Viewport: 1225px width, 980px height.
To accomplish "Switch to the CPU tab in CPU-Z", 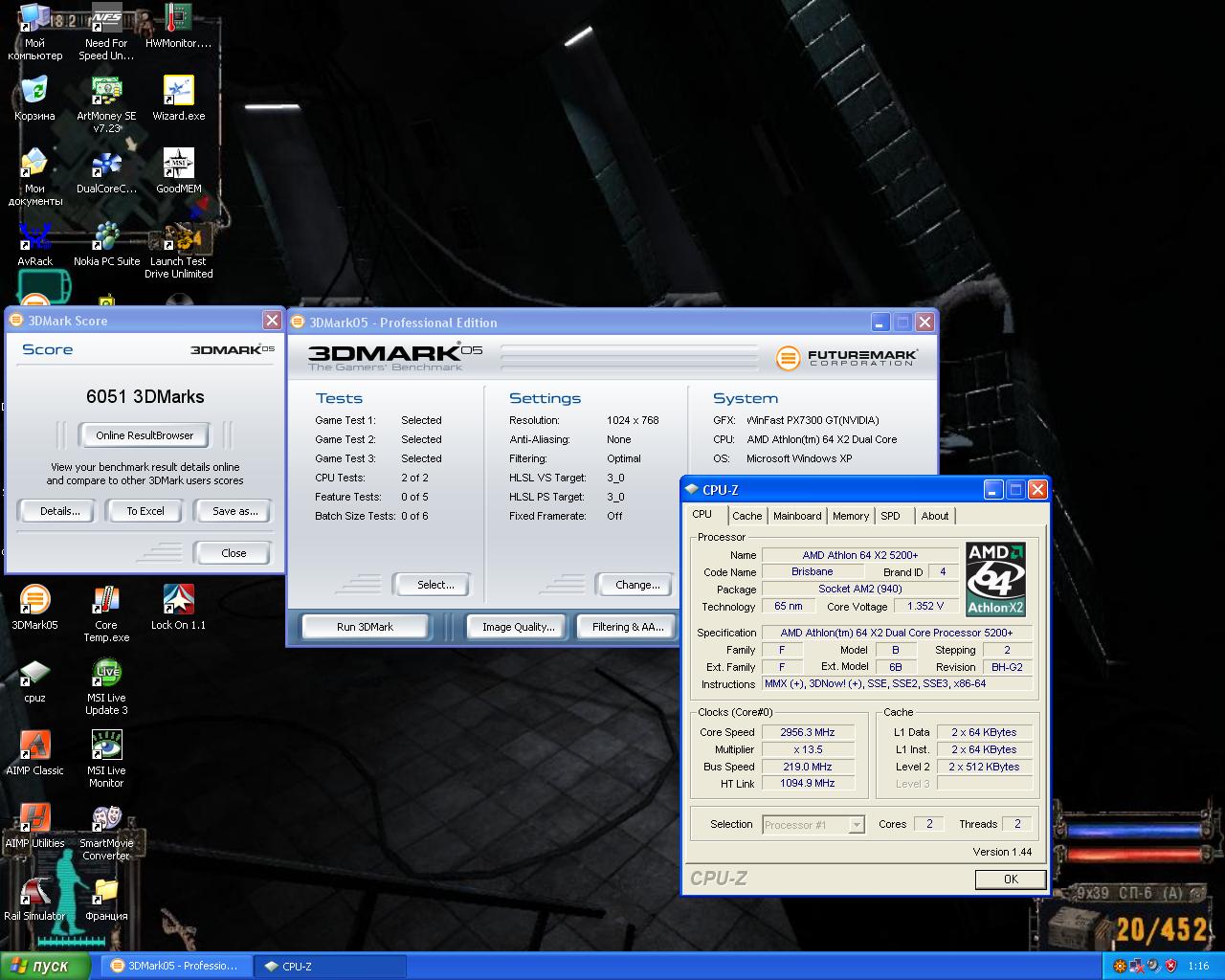I will [x=702, y=515].
